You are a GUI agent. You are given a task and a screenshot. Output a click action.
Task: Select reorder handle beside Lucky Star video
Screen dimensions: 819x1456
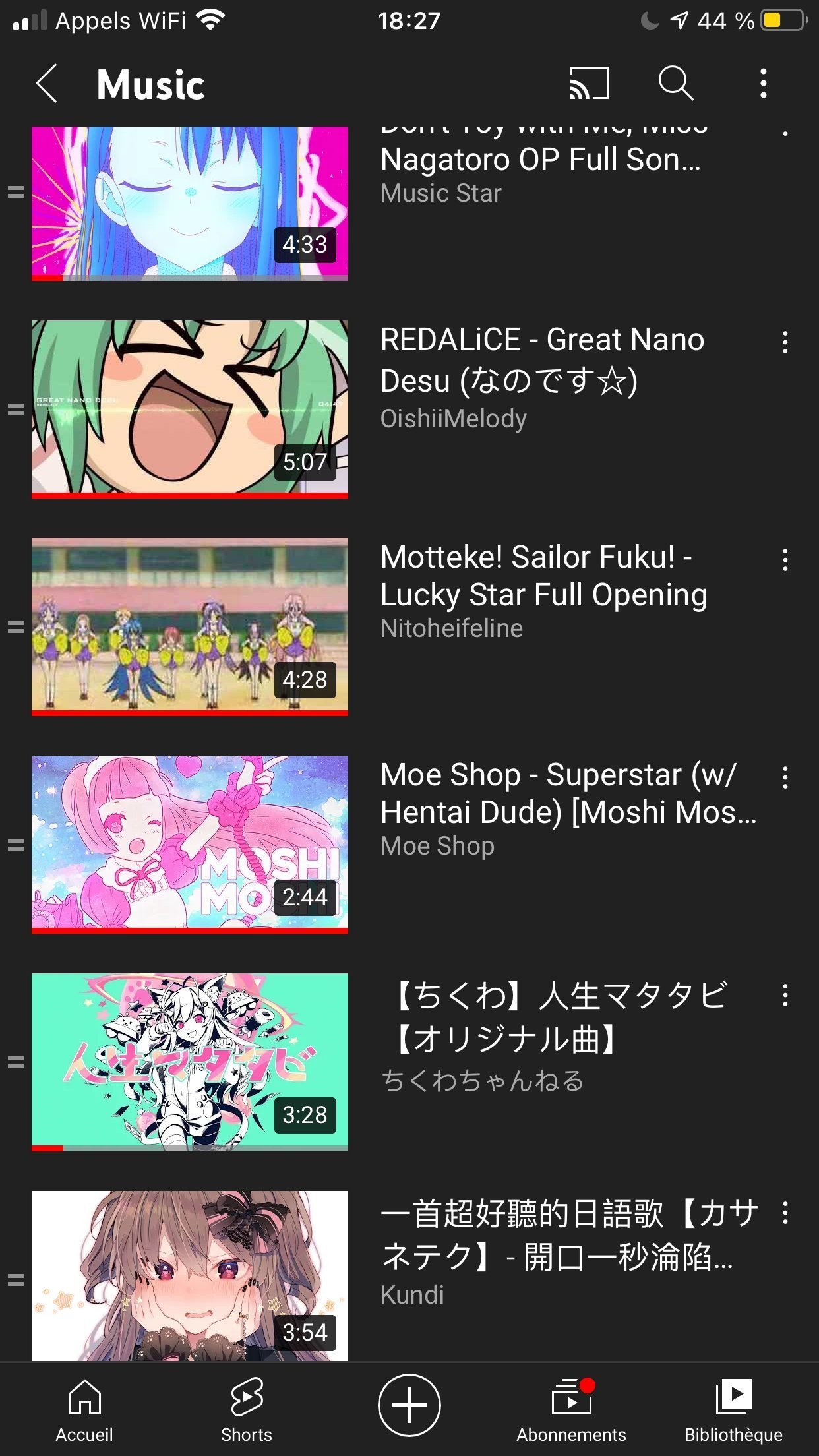click(x=16, y=627)
